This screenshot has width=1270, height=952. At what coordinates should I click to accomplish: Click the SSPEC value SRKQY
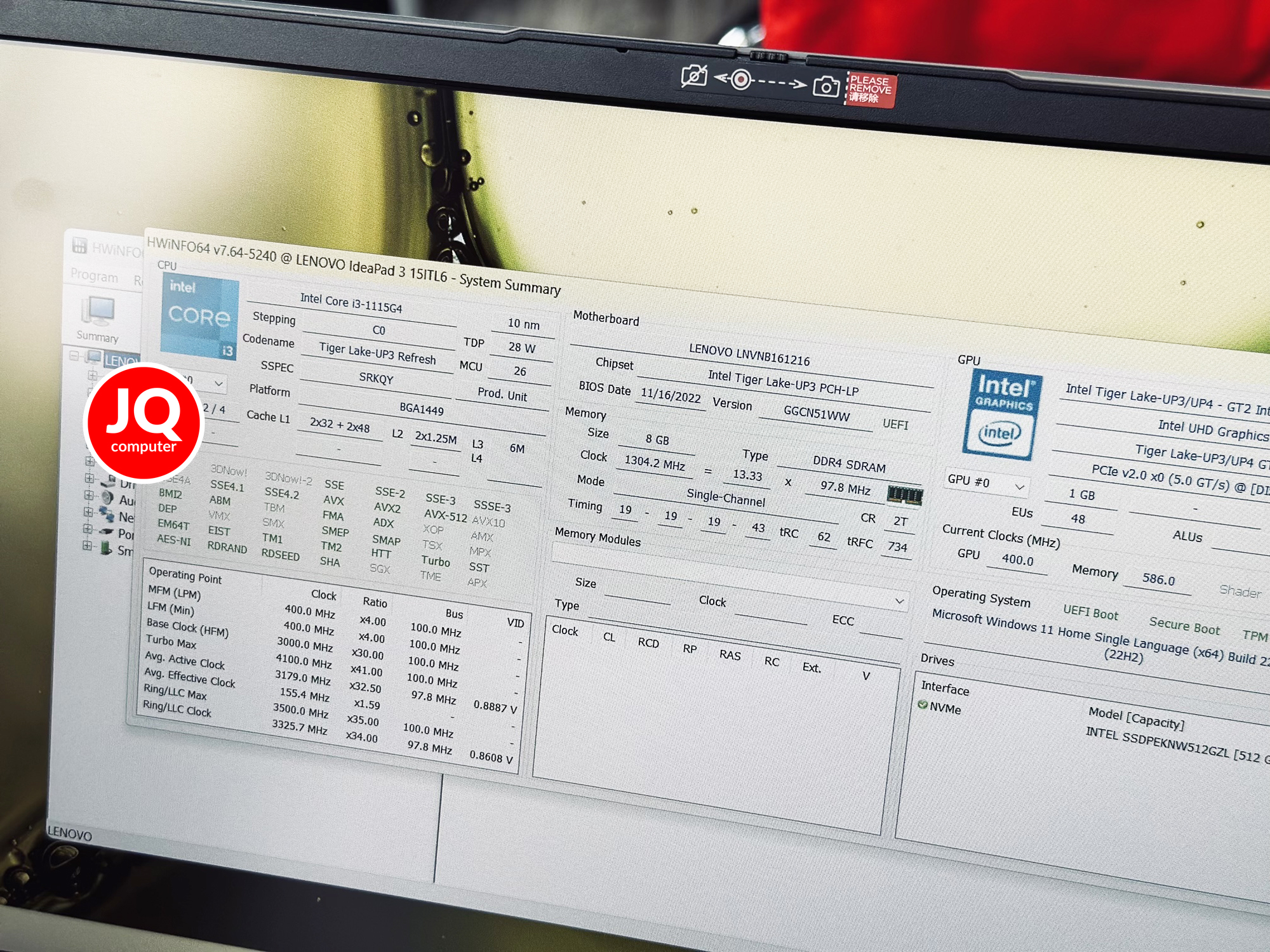pyautogui.click(x=376, y=378)
